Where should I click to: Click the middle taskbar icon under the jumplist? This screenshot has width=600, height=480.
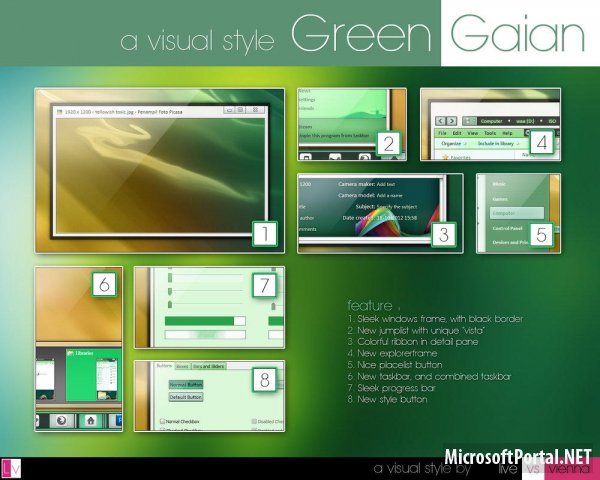pyautogui.click(x=335, y=157)
